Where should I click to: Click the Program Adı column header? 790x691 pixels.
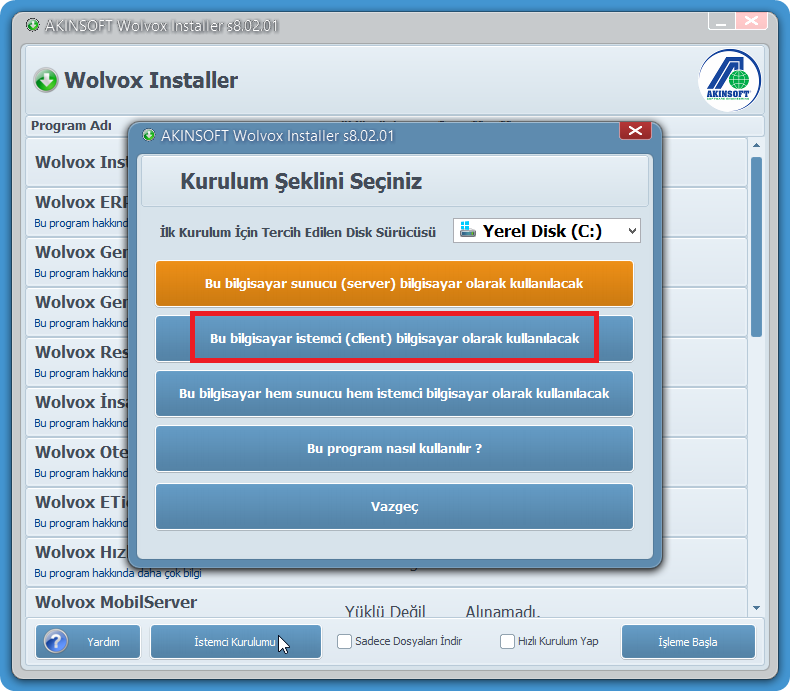[71, 125]
